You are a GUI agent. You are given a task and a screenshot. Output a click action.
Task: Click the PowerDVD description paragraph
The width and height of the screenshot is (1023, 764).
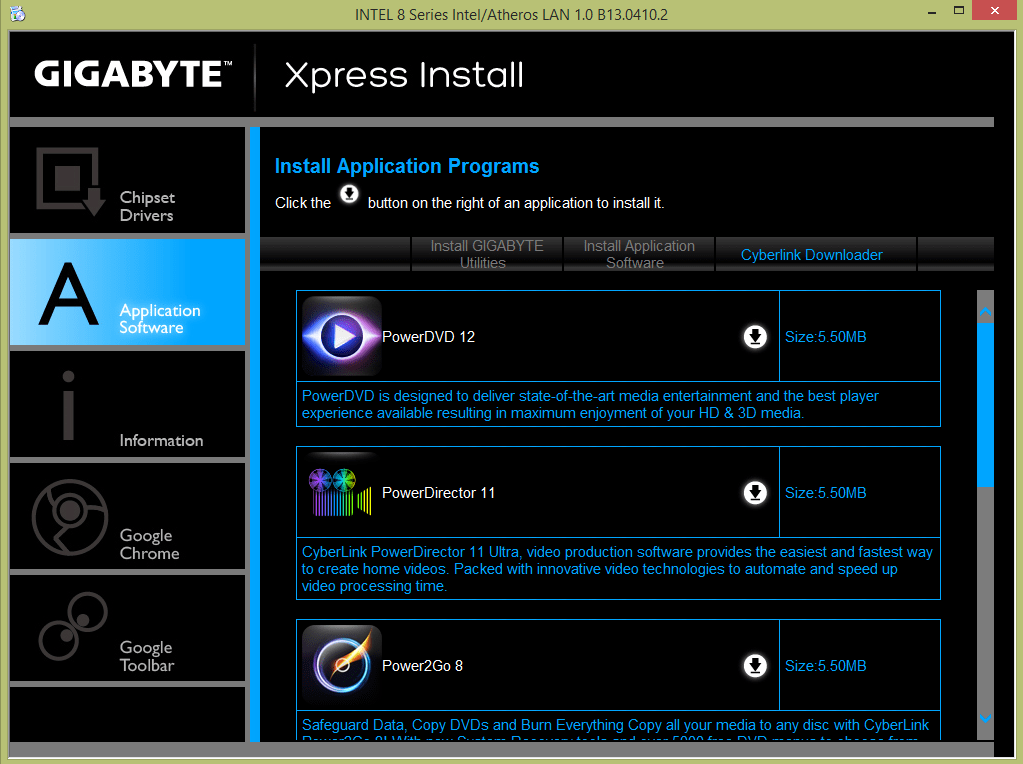(590, 405)
